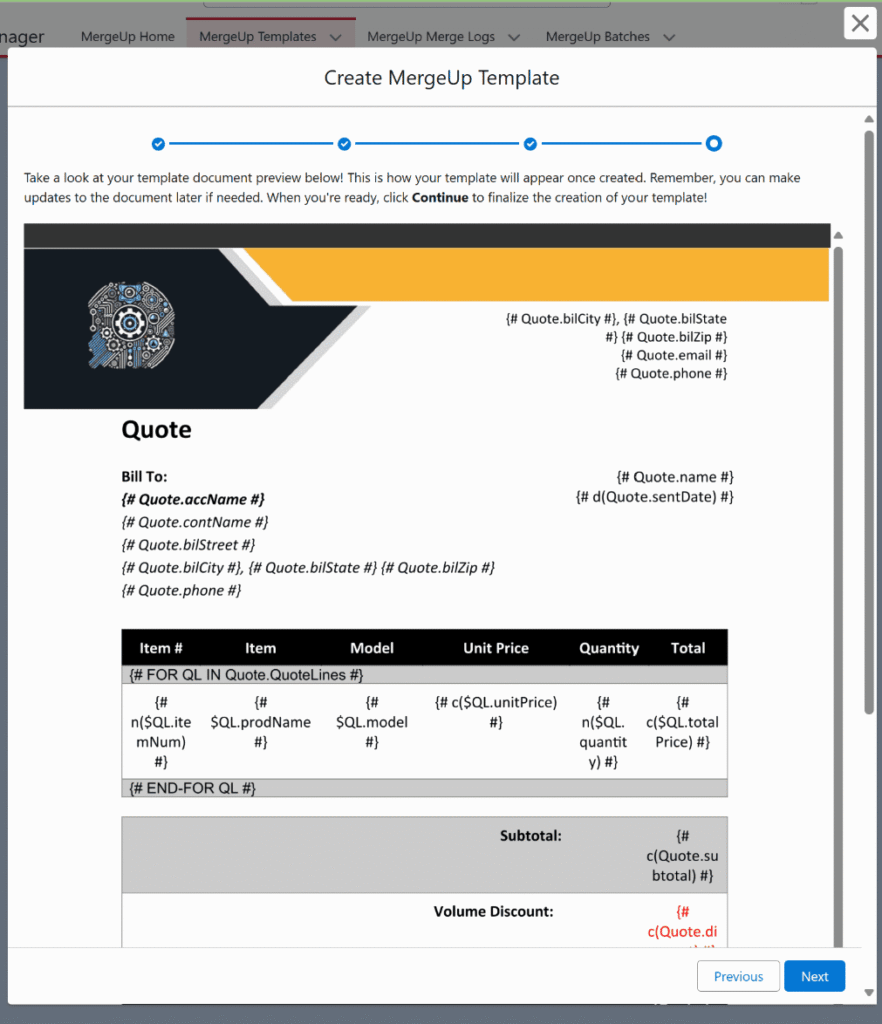
Task: Expand the MergeUp Merge Logs dropdown
Action: point(514,36)
